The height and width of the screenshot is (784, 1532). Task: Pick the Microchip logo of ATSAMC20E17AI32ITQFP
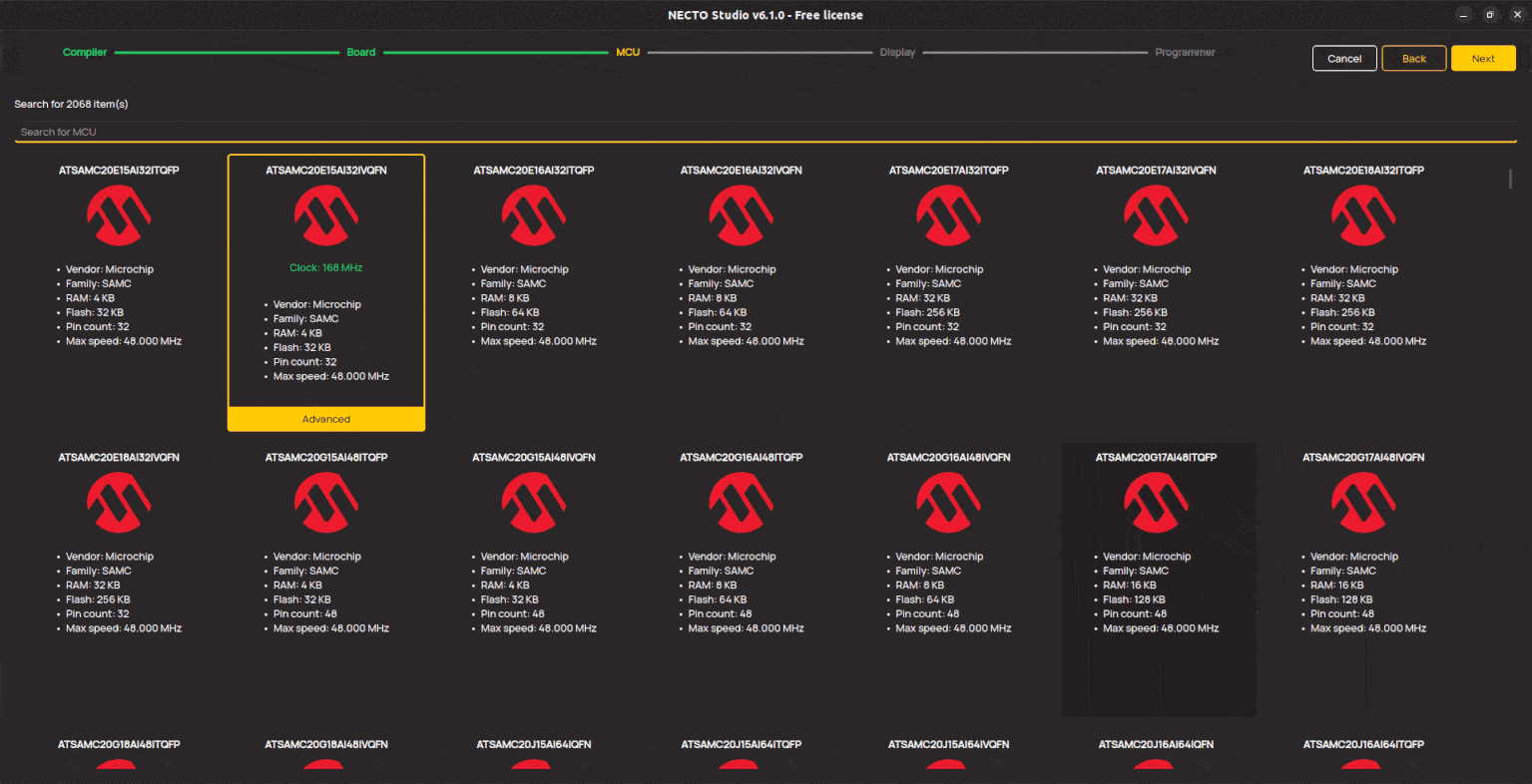948,215
